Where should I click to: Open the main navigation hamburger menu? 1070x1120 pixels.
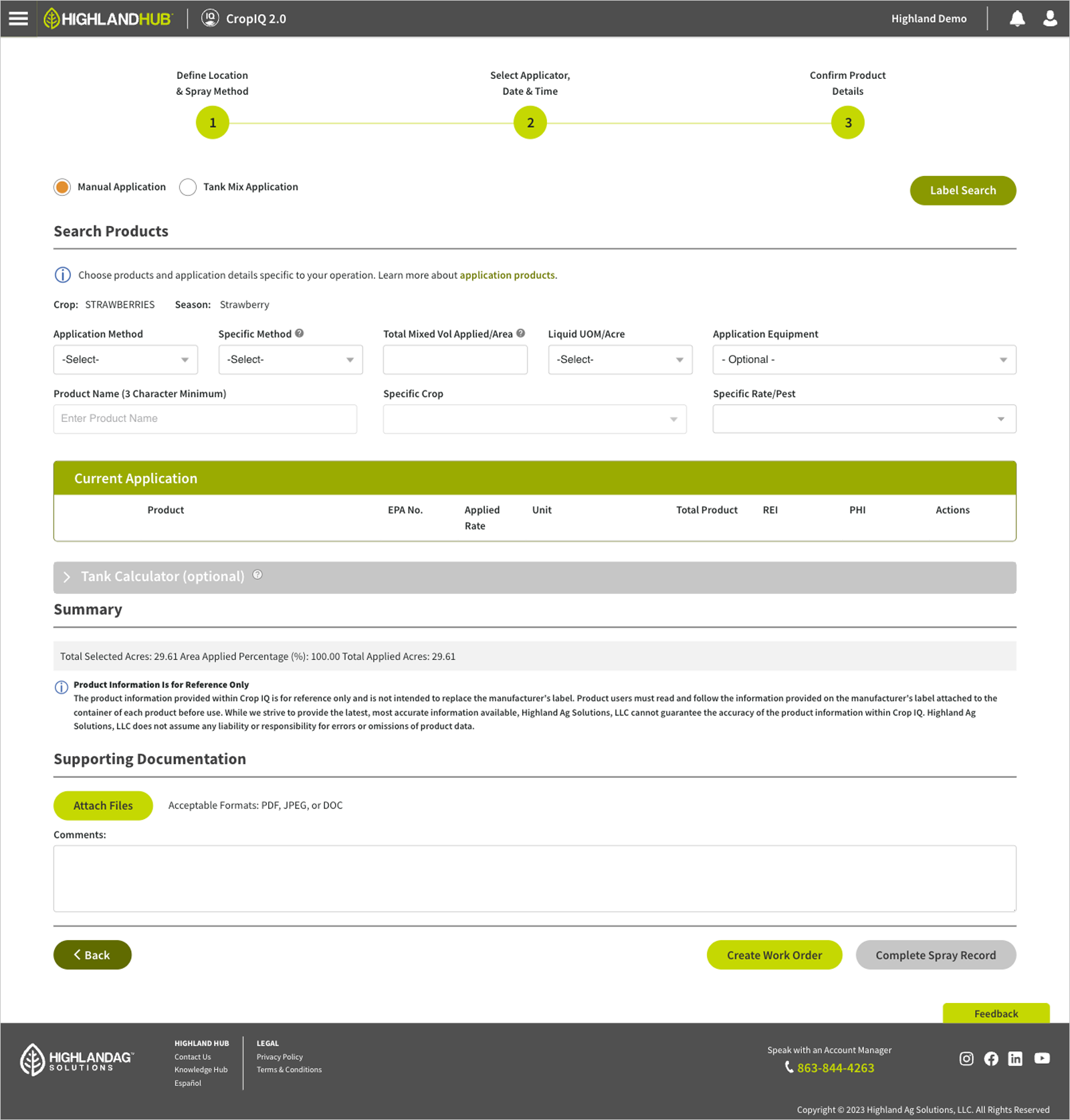coord(17,18)
